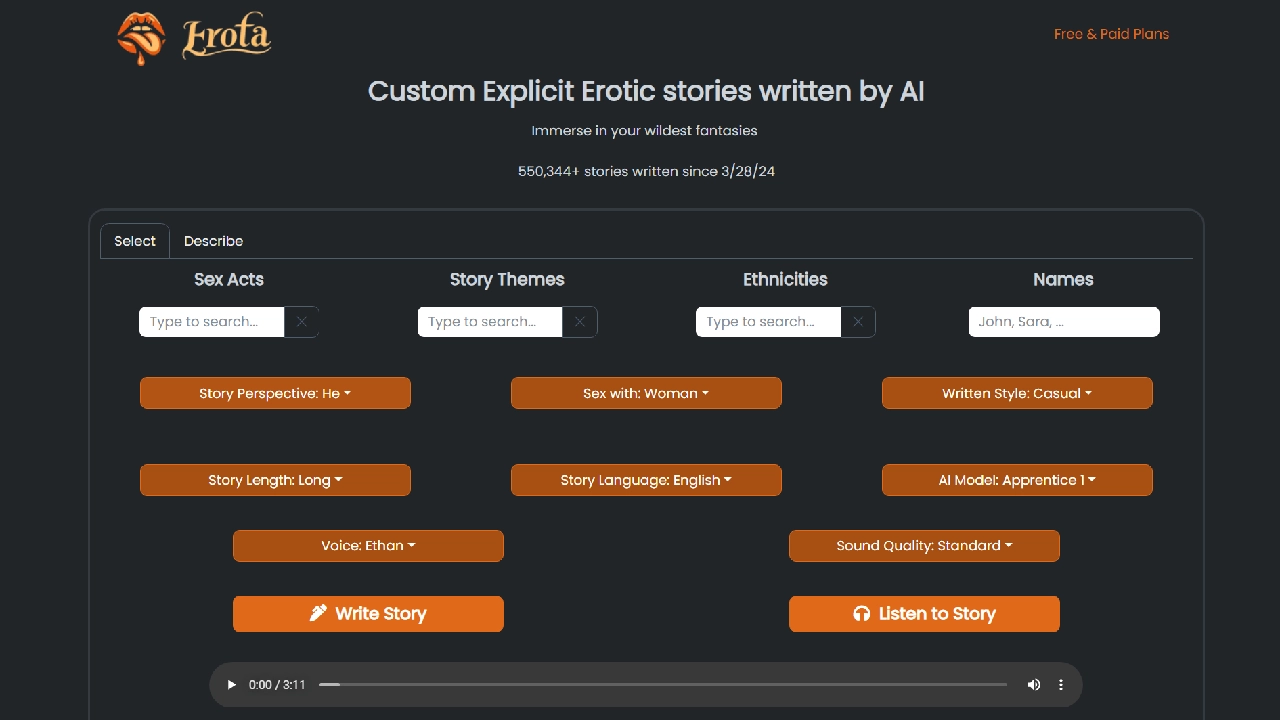Clear the Story Themes search field

point(579,322)
